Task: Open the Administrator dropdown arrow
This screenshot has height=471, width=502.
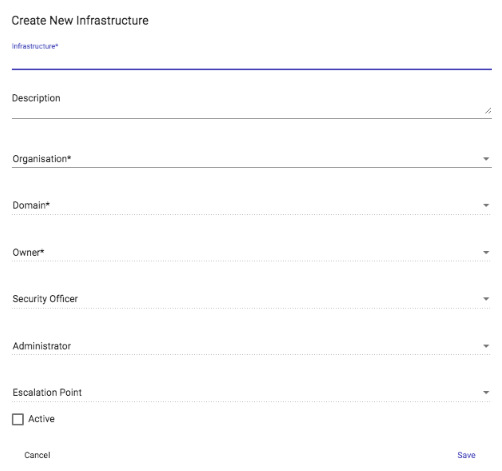Action: [486, 346]
